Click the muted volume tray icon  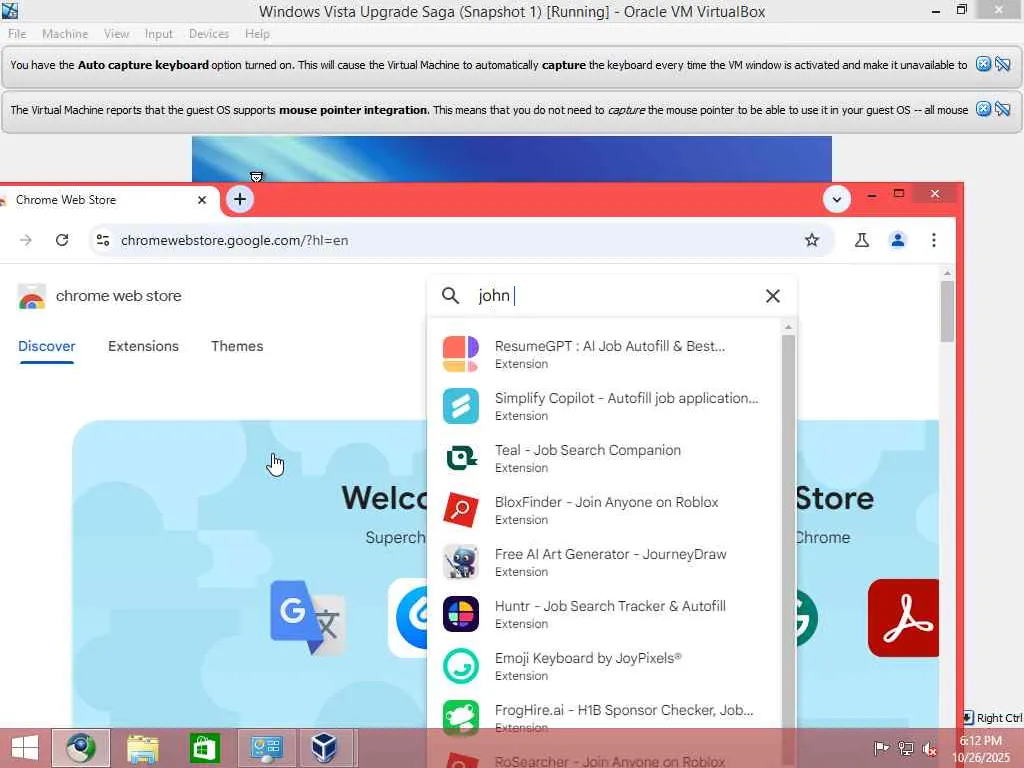click(x=930, y=748)
